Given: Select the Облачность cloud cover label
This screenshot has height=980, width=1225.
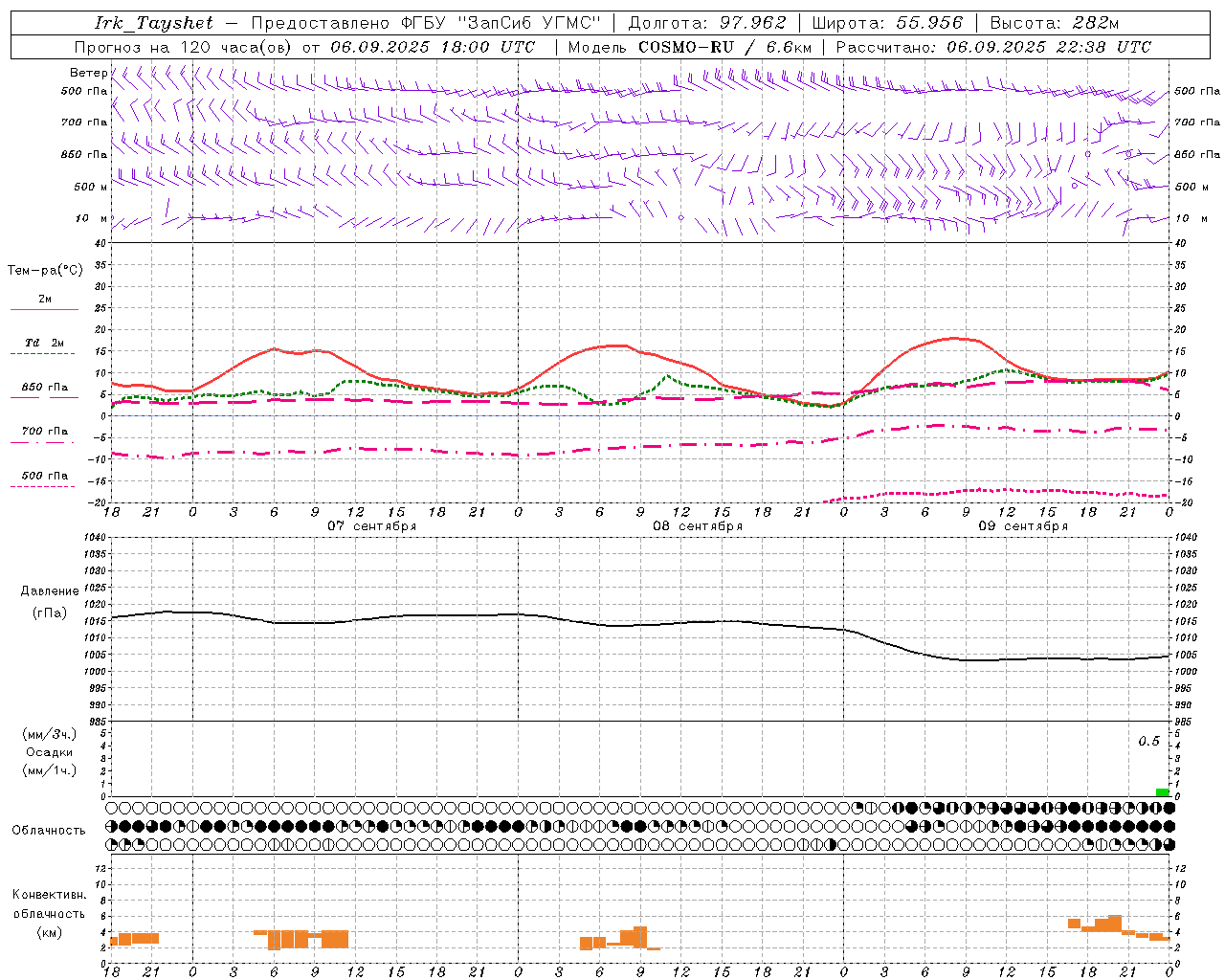Looking at the screenshot, I should coord(49,830).
